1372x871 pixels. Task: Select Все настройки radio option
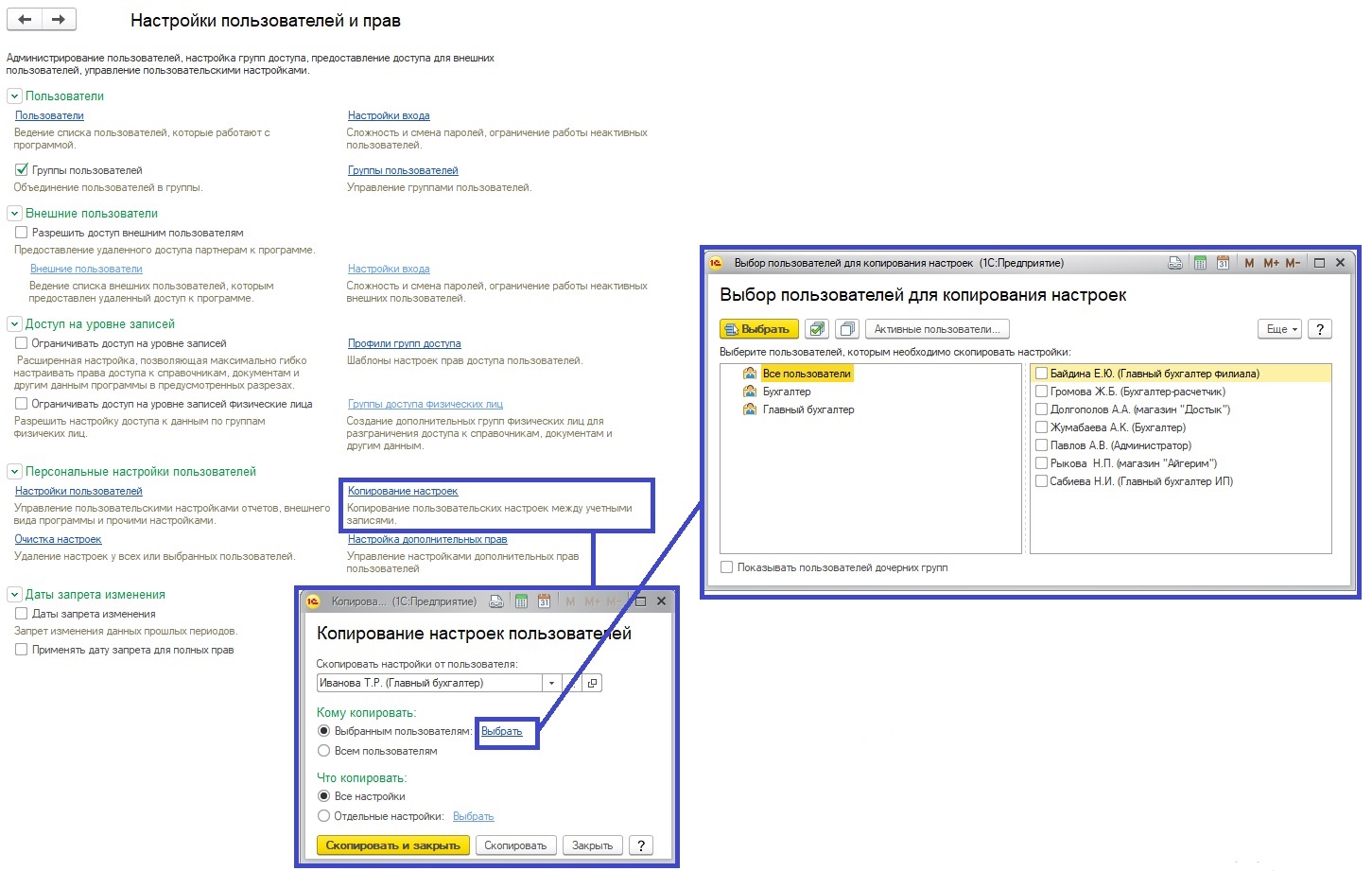tap(324, 796)
